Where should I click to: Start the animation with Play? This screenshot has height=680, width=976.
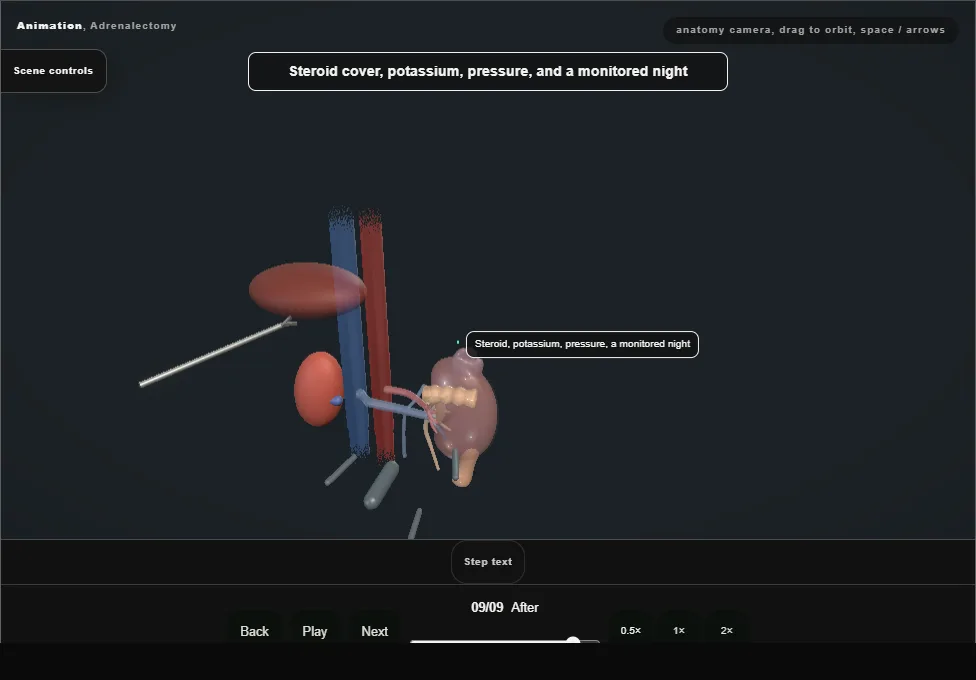[314, 631]
